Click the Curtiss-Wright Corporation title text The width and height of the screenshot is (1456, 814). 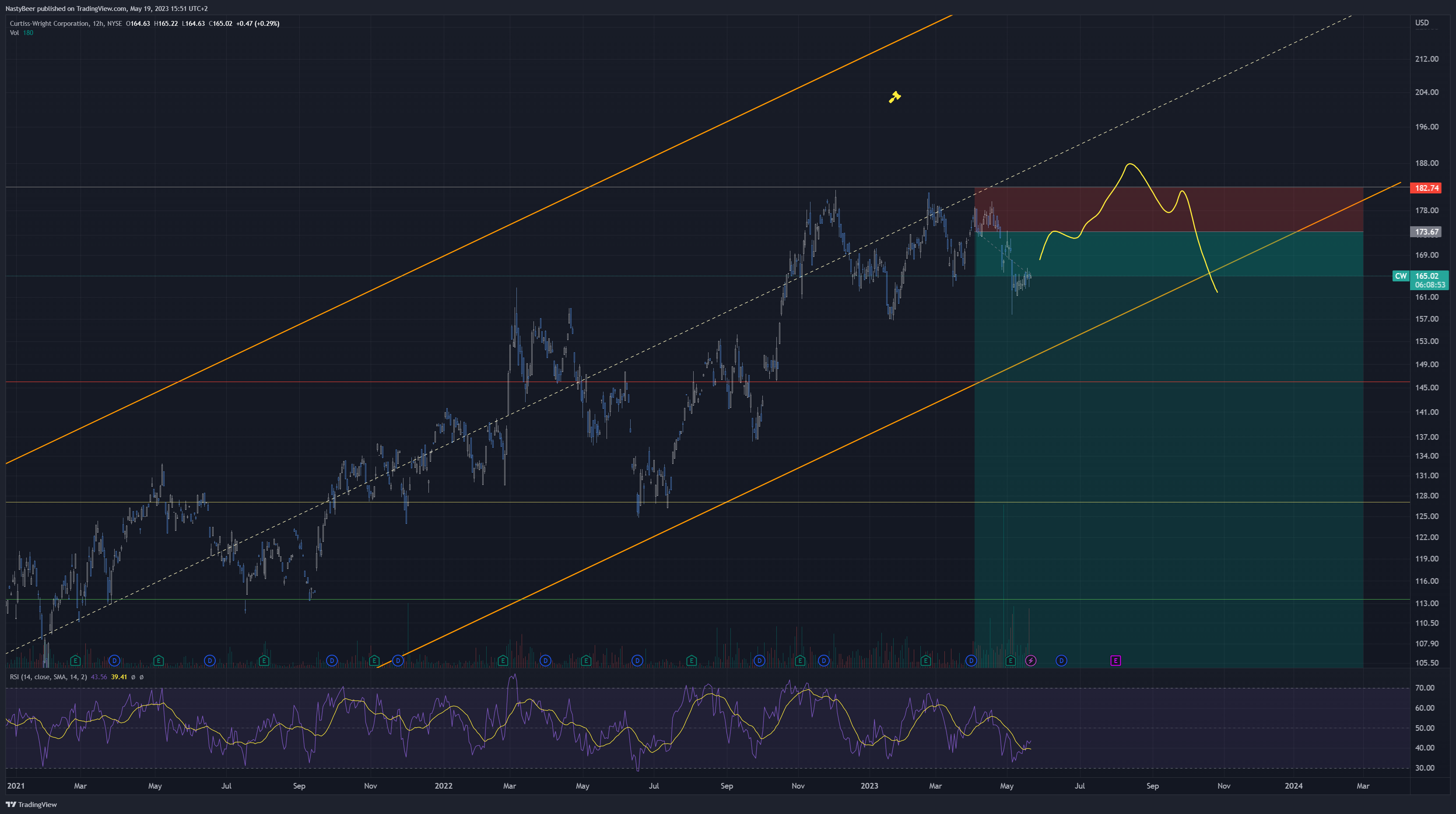pyautogui.click(x=49, y=23)
